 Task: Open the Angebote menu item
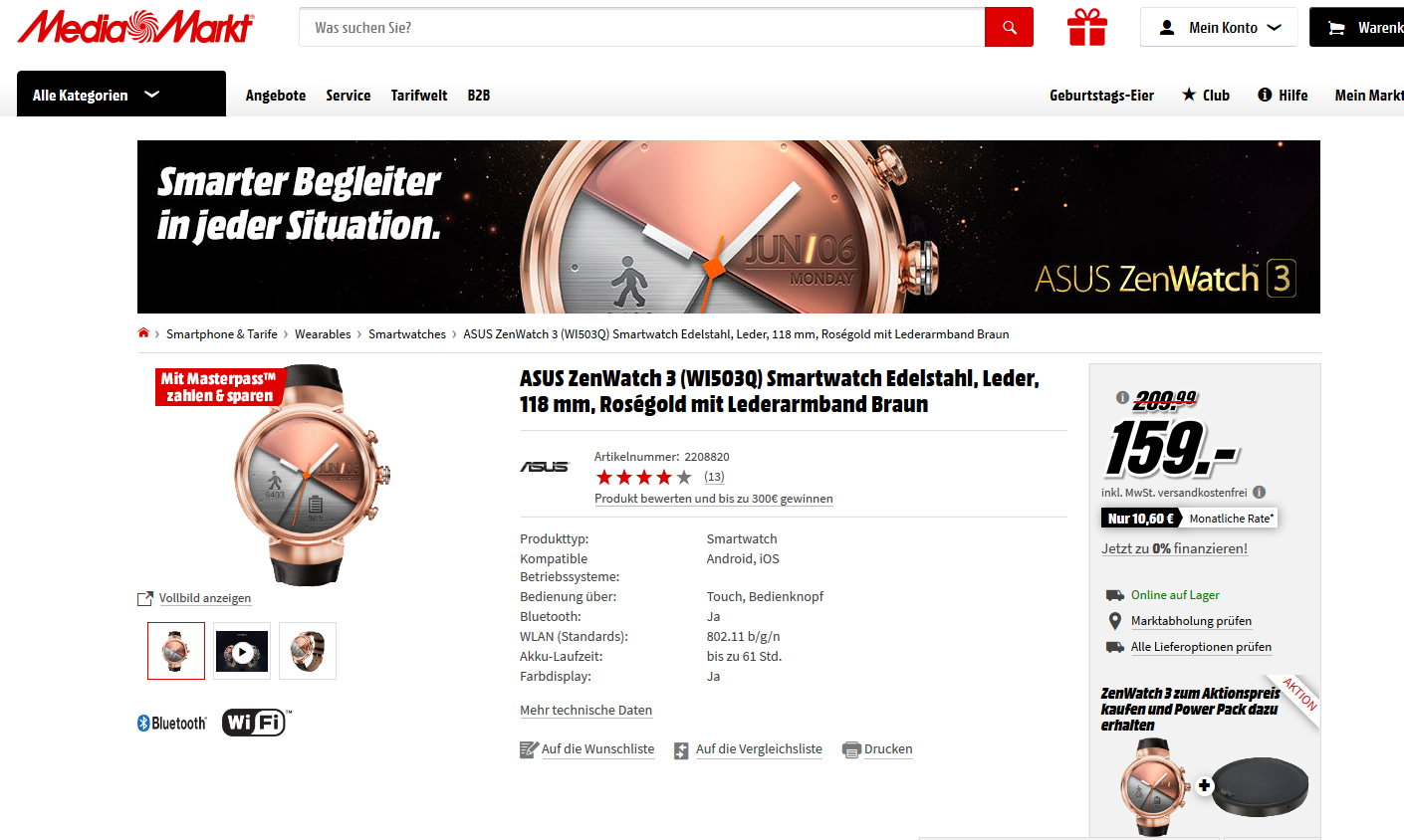[276, 96]
